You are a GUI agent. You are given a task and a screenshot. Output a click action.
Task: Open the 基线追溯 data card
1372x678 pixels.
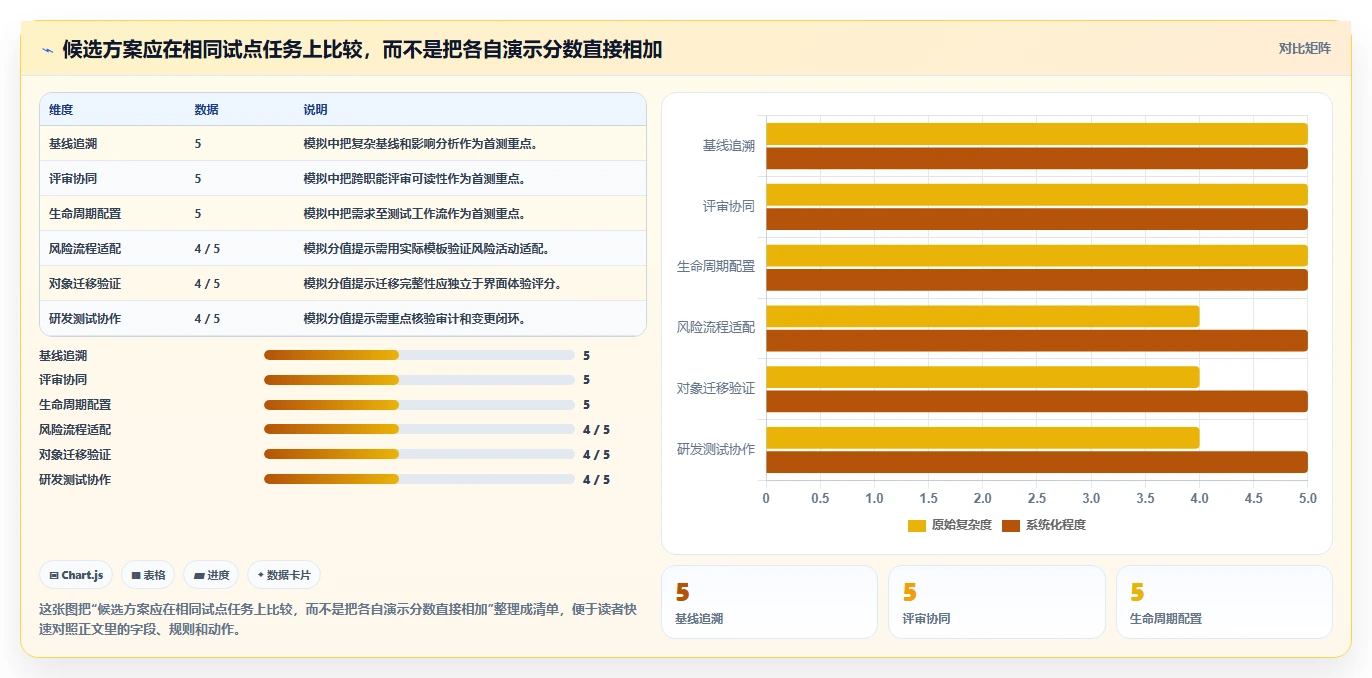pyautogui.click(x=769, y=602)
